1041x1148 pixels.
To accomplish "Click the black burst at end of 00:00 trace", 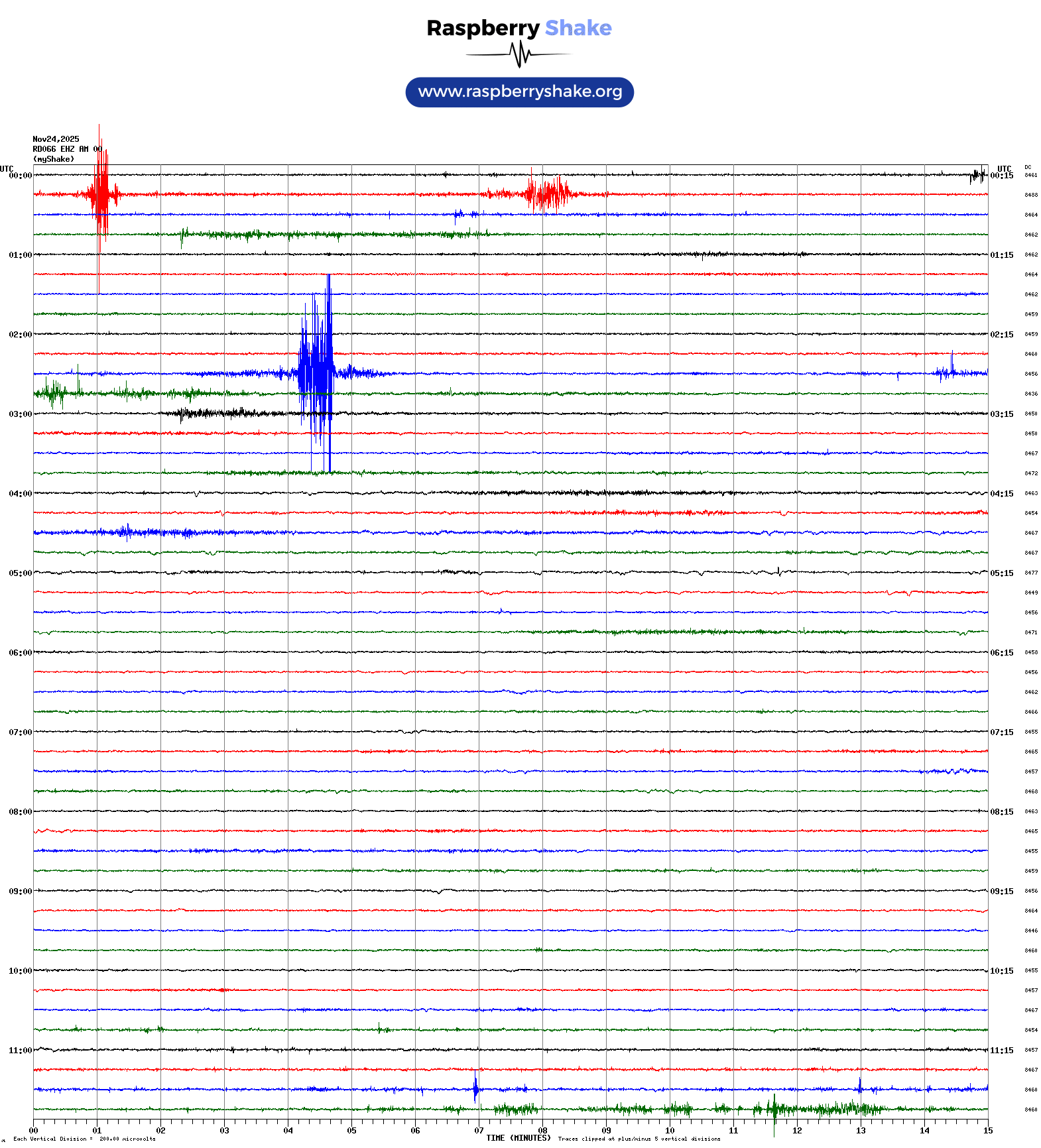I will coord(977,176).
